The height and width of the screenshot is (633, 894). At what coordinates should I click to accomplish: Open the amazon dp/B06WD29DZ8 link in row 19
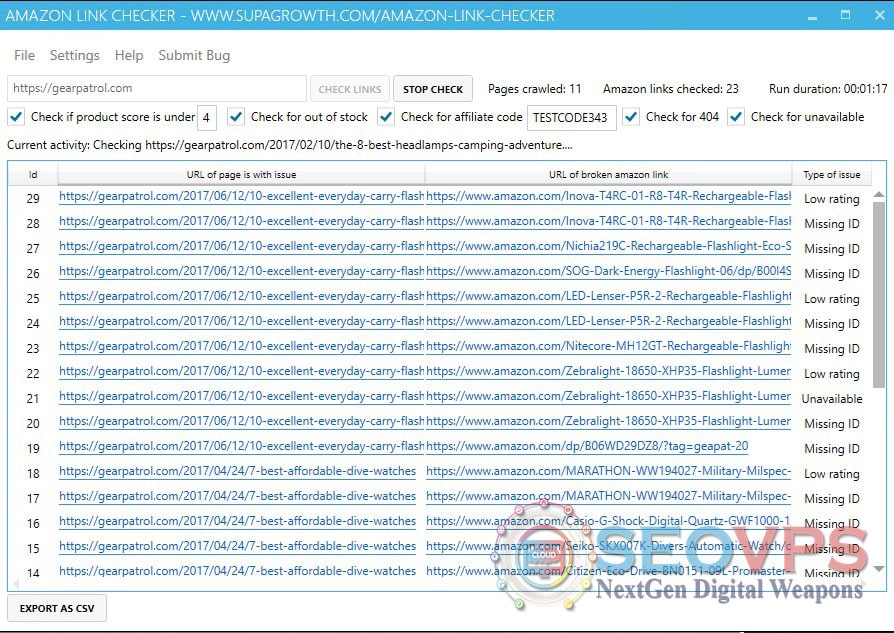pyautogui.click(x=587, y=447)
